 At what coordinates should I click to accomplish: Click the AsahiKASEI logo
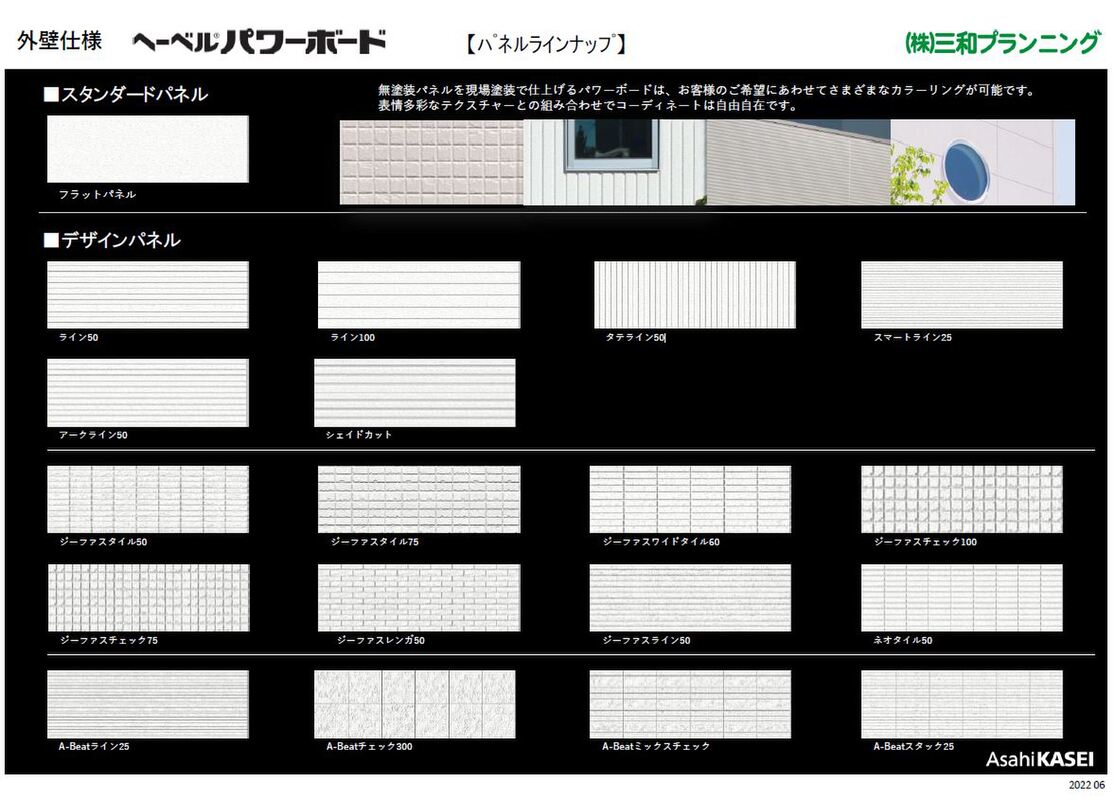(1039, 759)
